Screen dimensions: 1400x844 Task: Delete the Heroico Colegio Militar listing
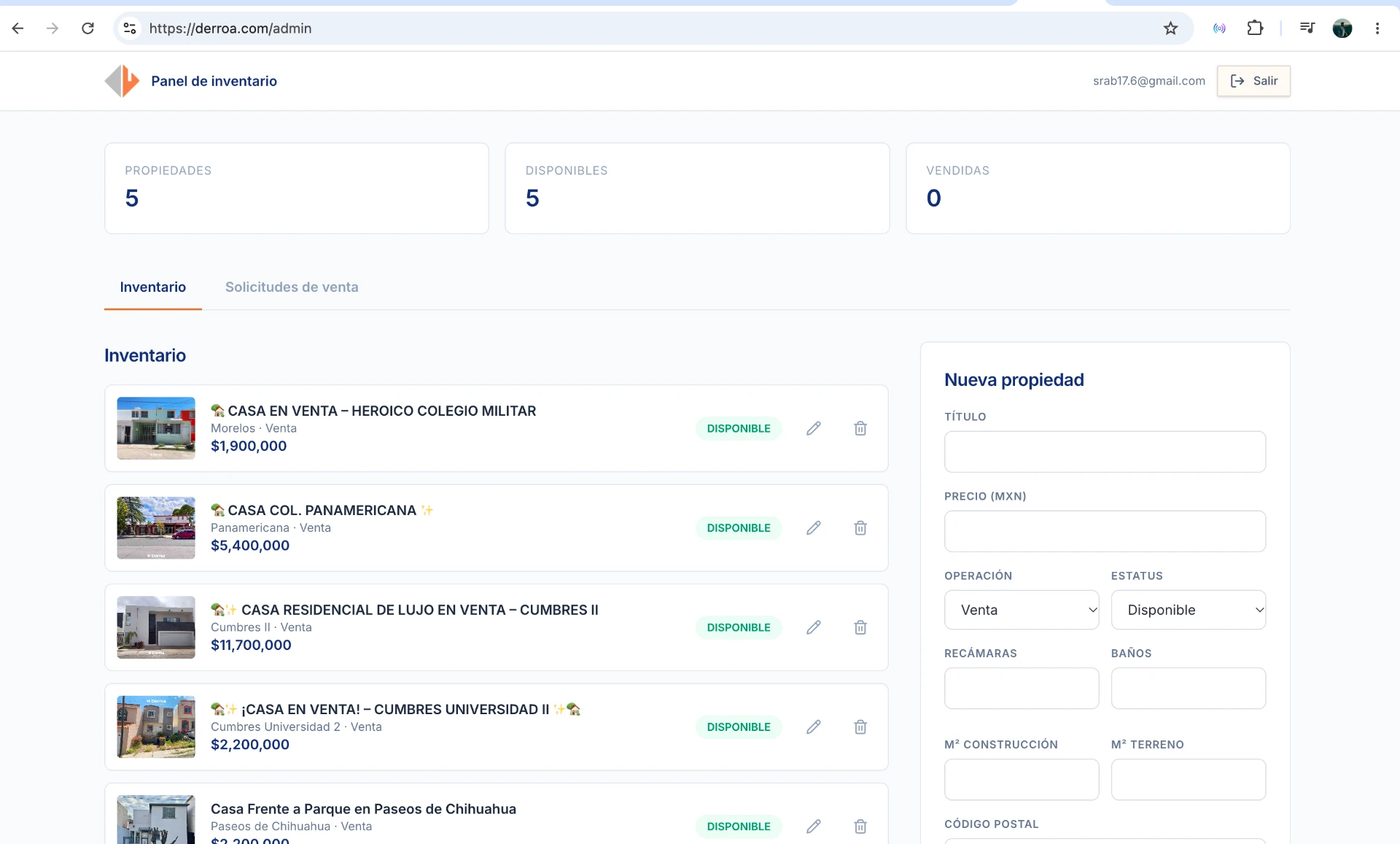pyautogui.click(x=860, y=428)
